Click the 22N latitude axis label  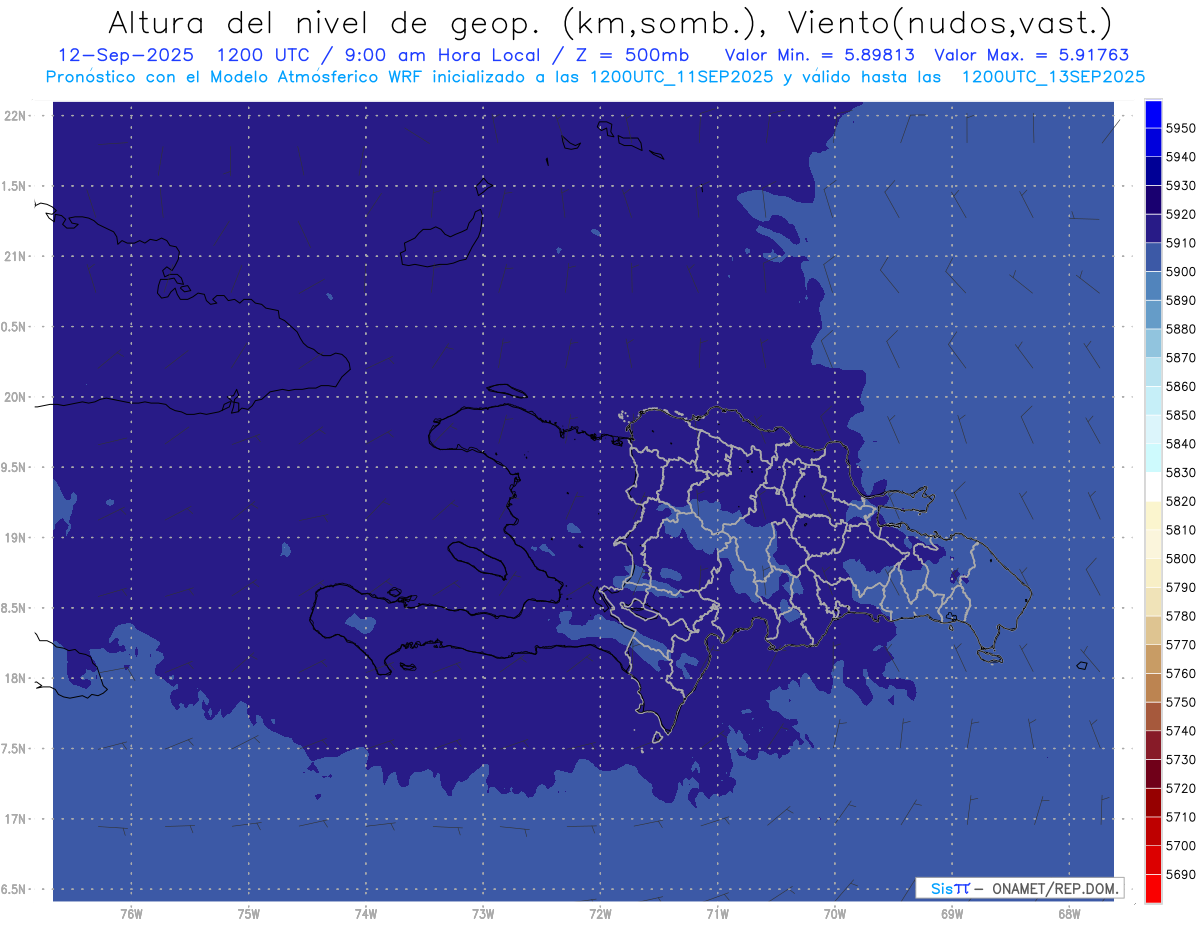coord(17,115)
